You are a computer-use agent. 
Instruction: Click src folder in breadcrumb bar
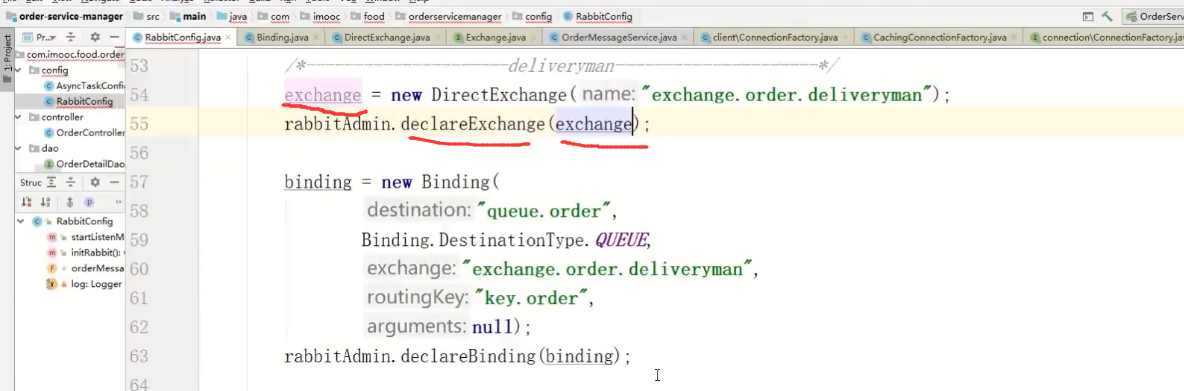point(146,16)
